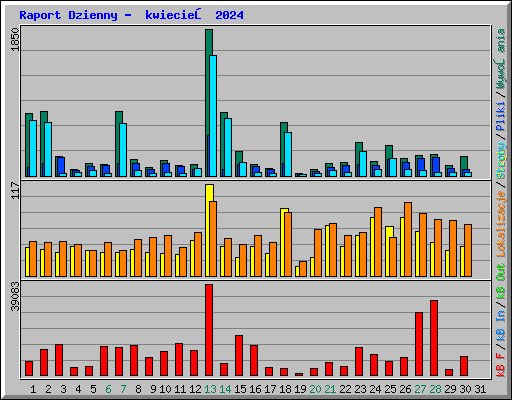Click day label 25 on x-axis

pyautogui.click(x=390, y=389)
